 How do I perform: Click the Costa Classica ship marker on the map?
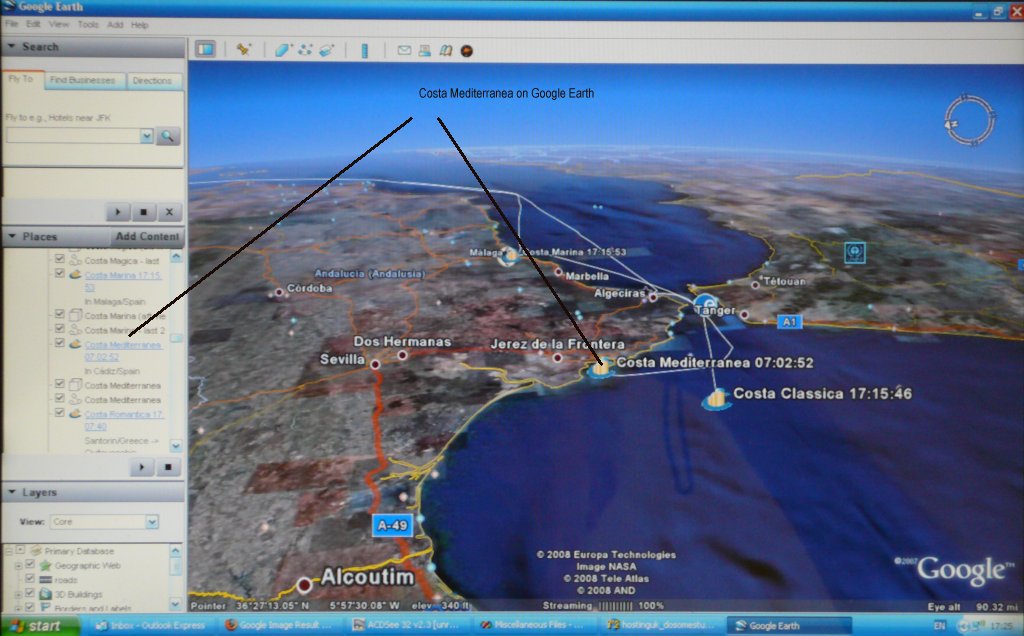(716, 399)
